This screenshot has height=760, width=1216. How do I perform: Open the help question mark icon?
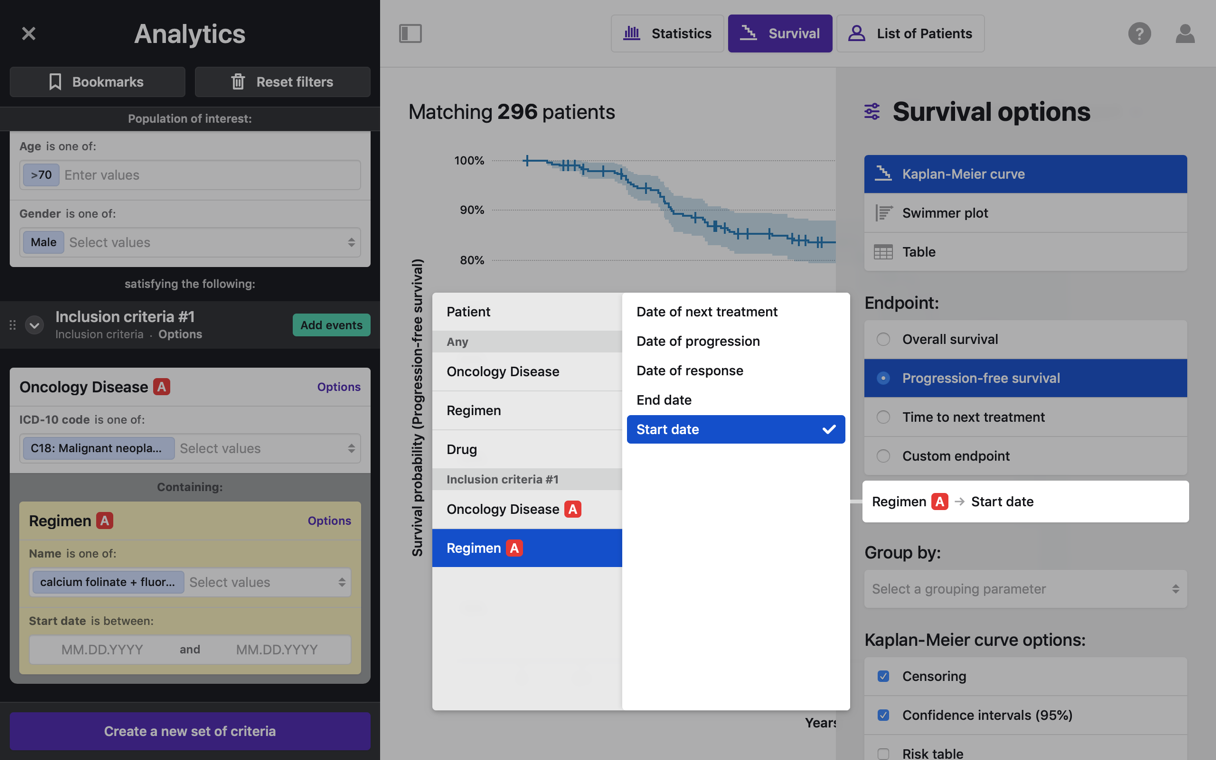pos(1139,34)
